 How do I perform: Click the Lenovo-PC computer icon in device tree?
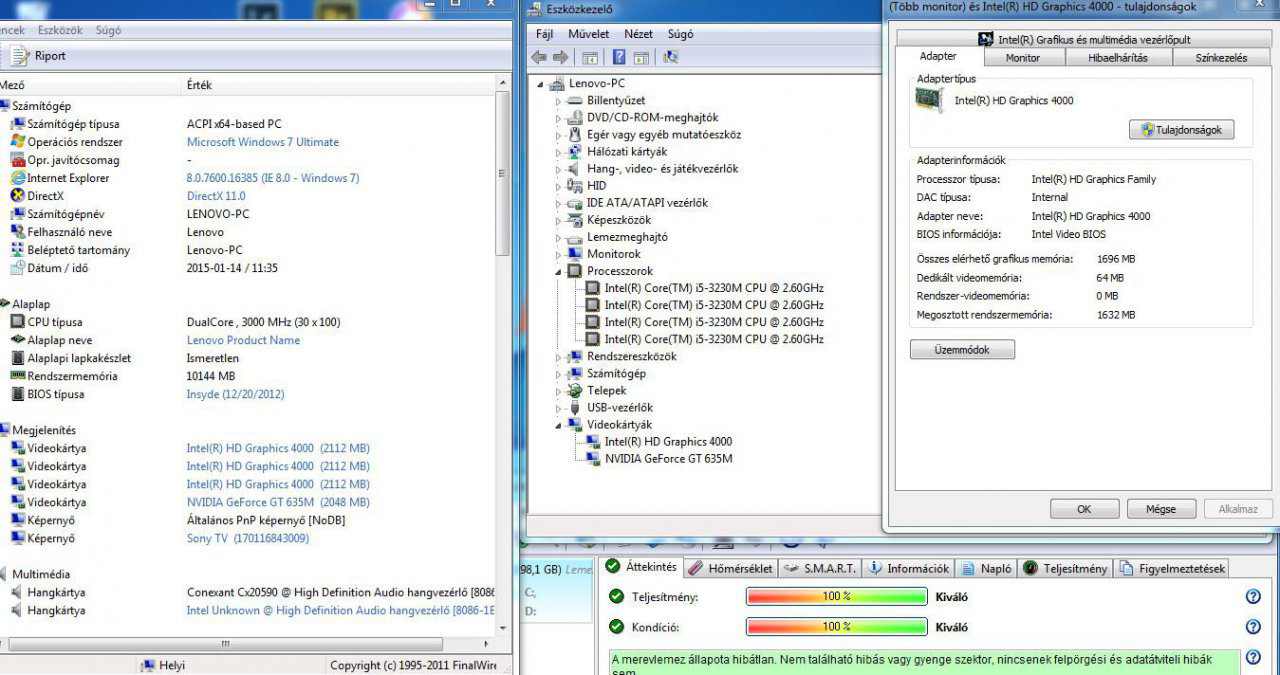[x=557, y=84]
